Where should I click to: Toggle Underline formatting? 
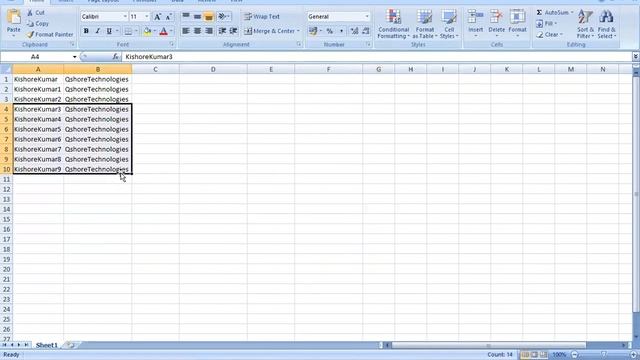(109, 31)
